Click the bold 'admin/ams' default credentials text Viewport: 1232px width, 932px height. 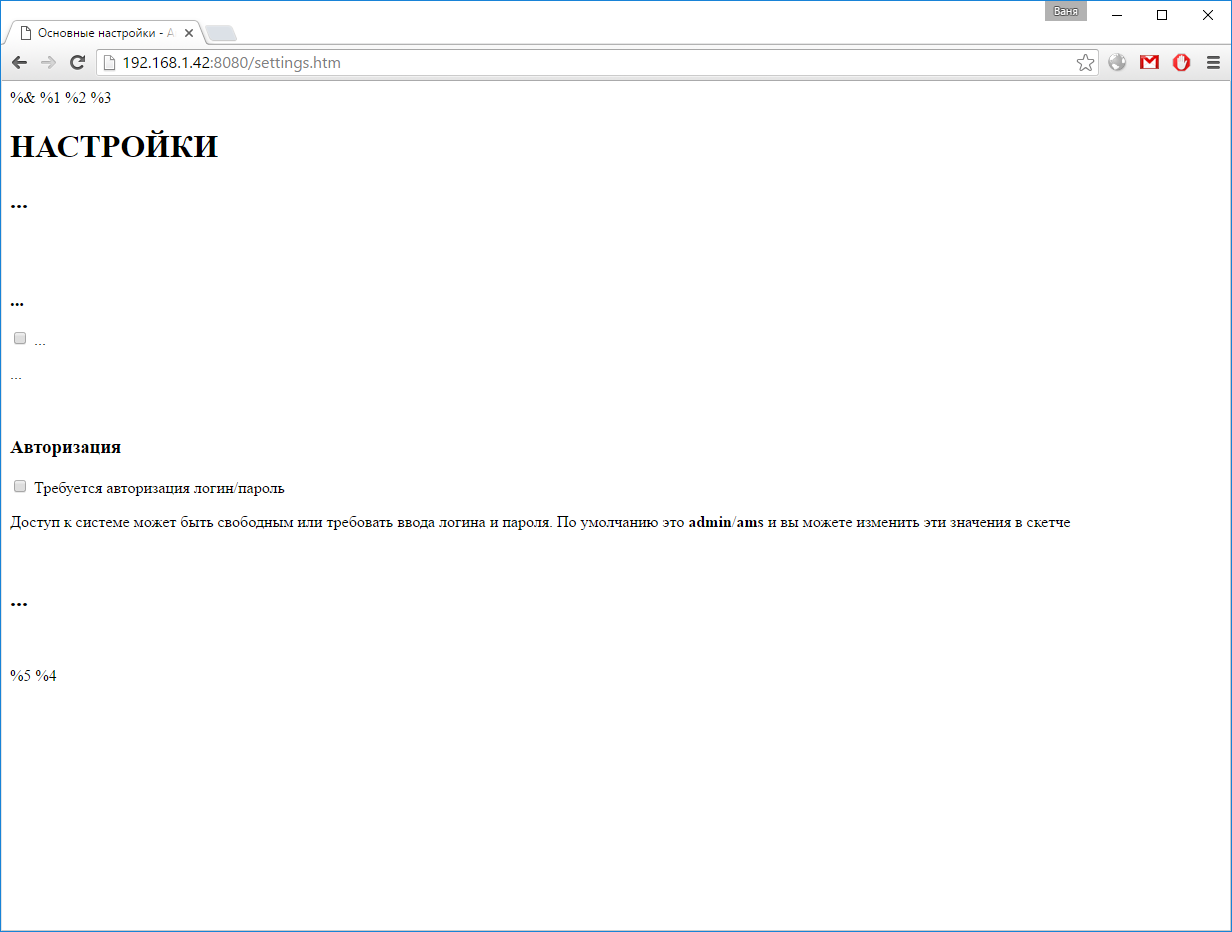(x=726, y=522)
